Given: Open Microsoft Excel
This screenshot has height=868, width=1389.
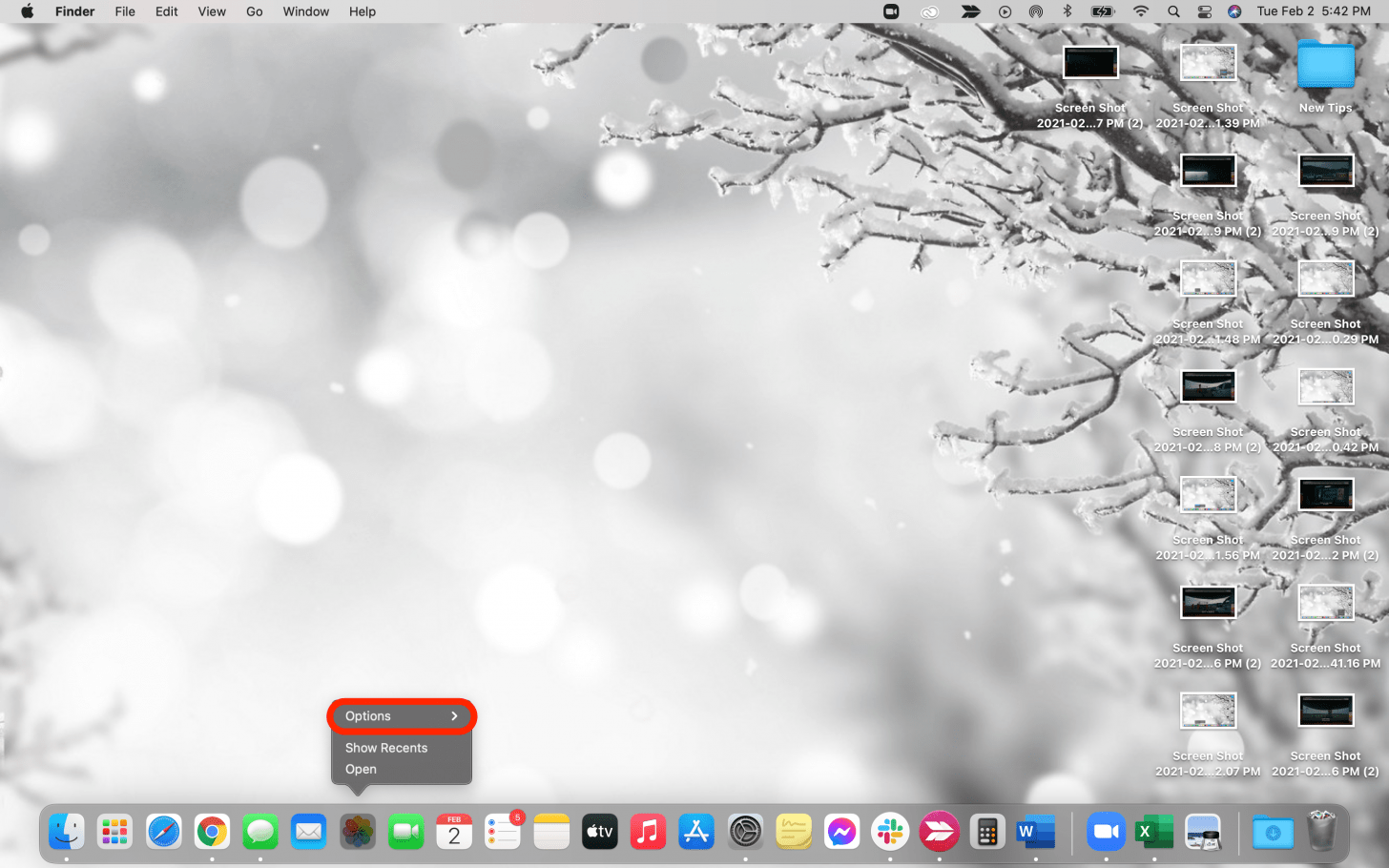Looking at the screenshot, I should click(x=1154, y=831).
